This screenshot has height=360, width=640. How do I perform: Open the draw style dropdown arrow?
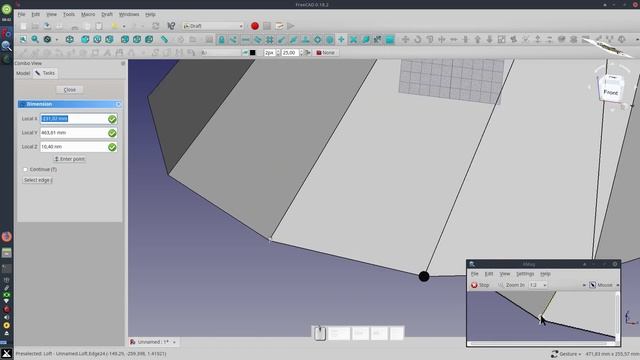point(57,40)
